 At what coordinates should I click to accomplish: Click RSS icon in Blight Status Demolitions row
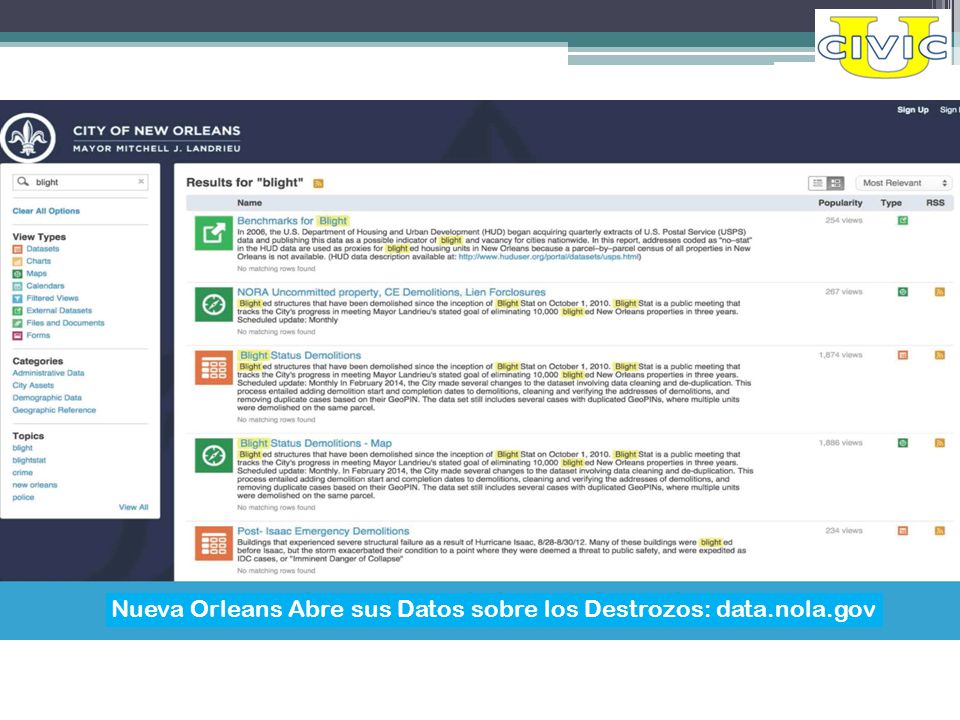tap(939, 355)
